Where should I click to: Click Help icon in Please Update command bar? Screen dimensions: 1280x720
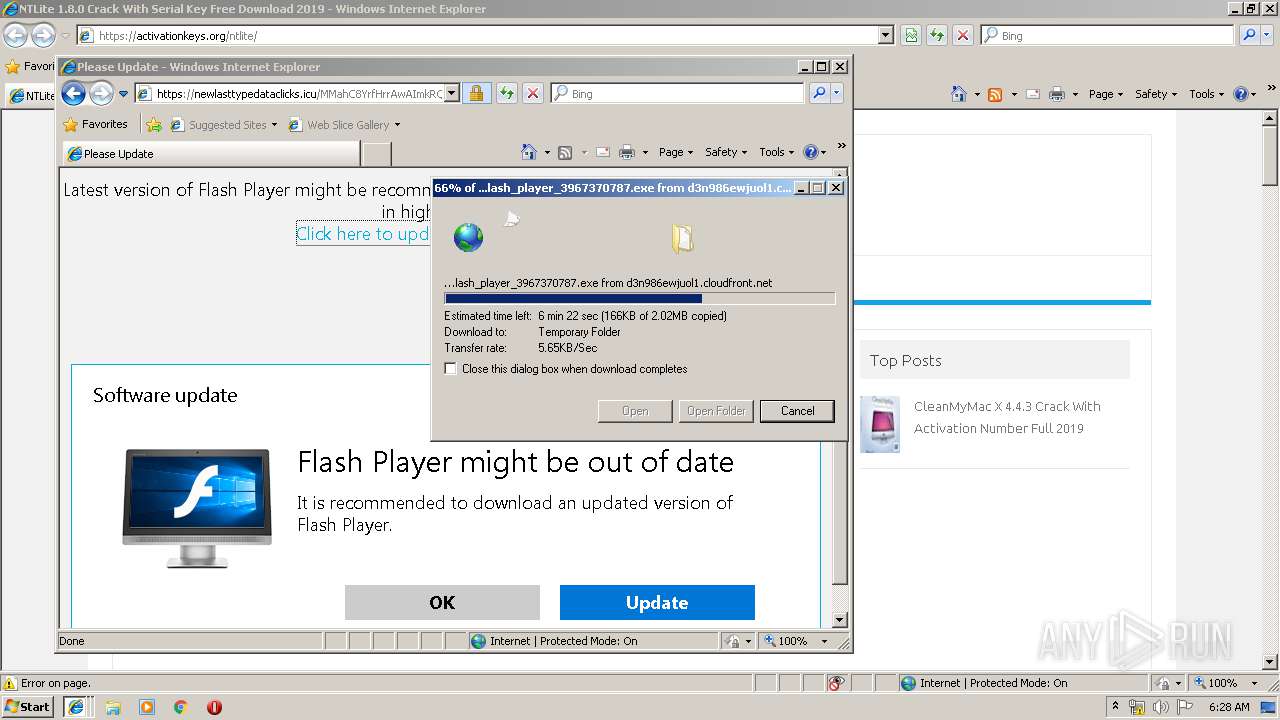click(811, 152)
